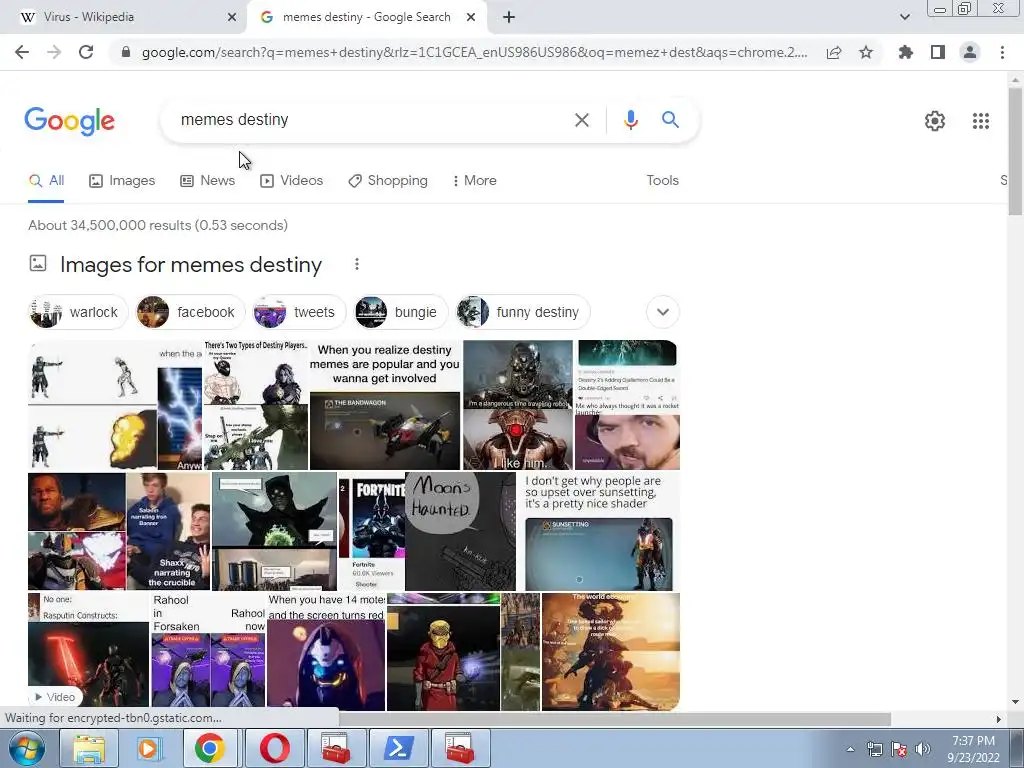
Task: Filter images by the bungie chip
Action: click(400, 312)
